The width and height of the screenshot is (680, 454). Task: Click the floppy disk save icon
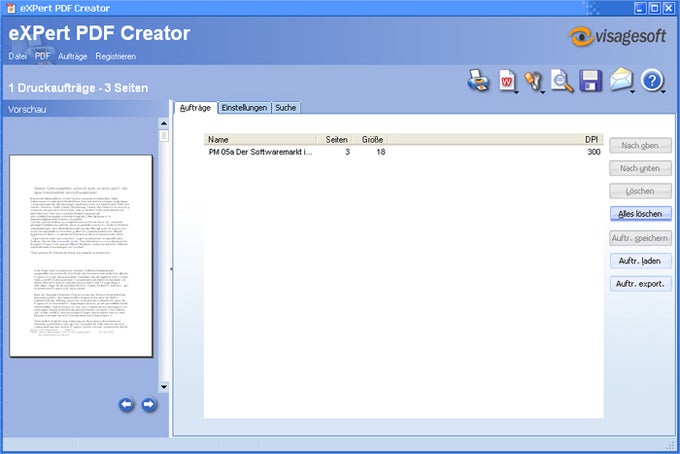(x=590, y=80)
